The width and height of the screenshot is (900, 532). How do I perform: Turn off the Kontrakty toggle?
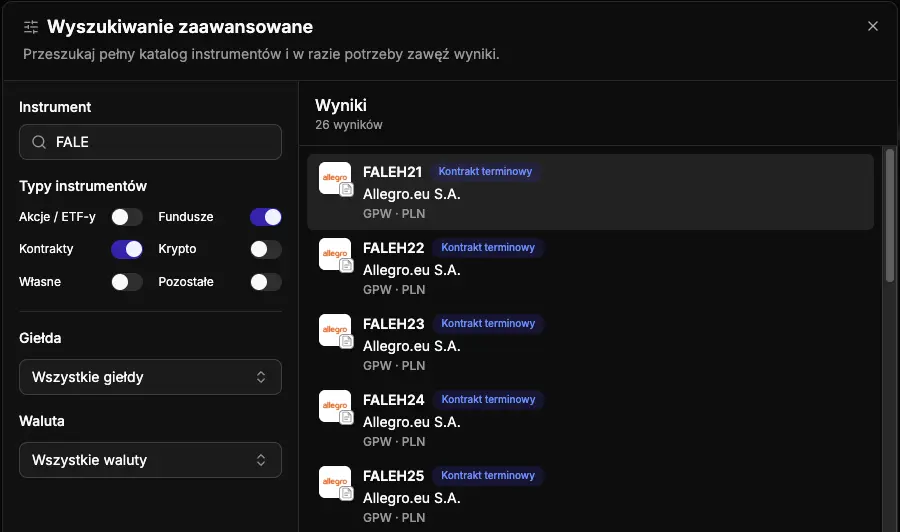[x=127, y=249]
